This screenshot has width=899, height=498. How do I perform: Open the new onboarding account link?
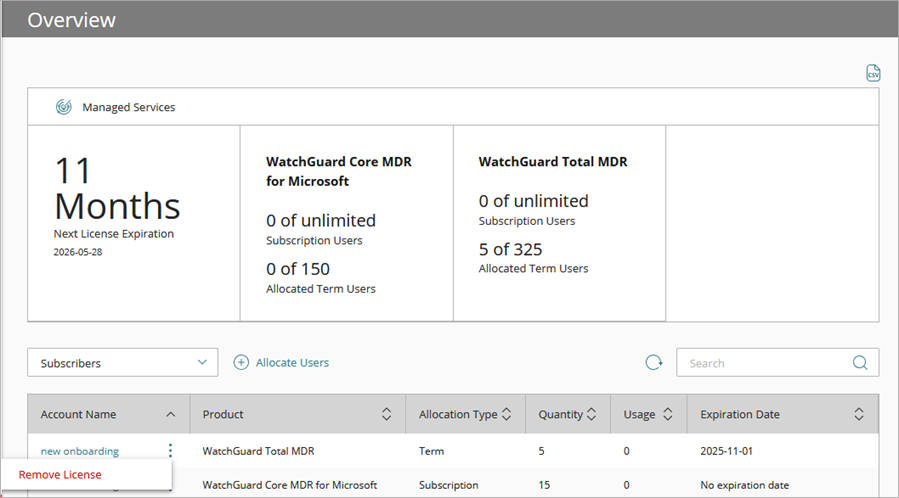(x=80, y=451)
